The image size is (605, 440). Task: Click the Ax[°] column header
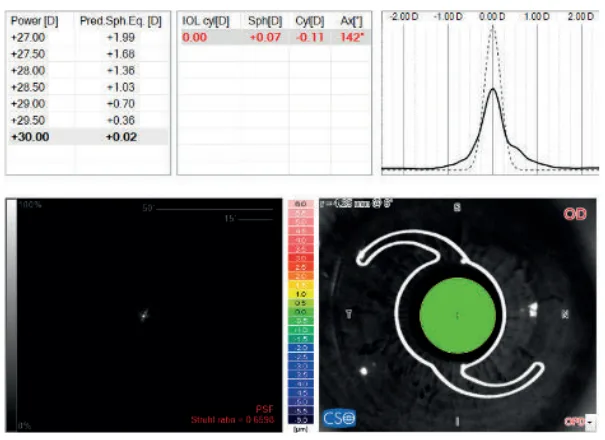pyautogui.click(x=352, y=21)
